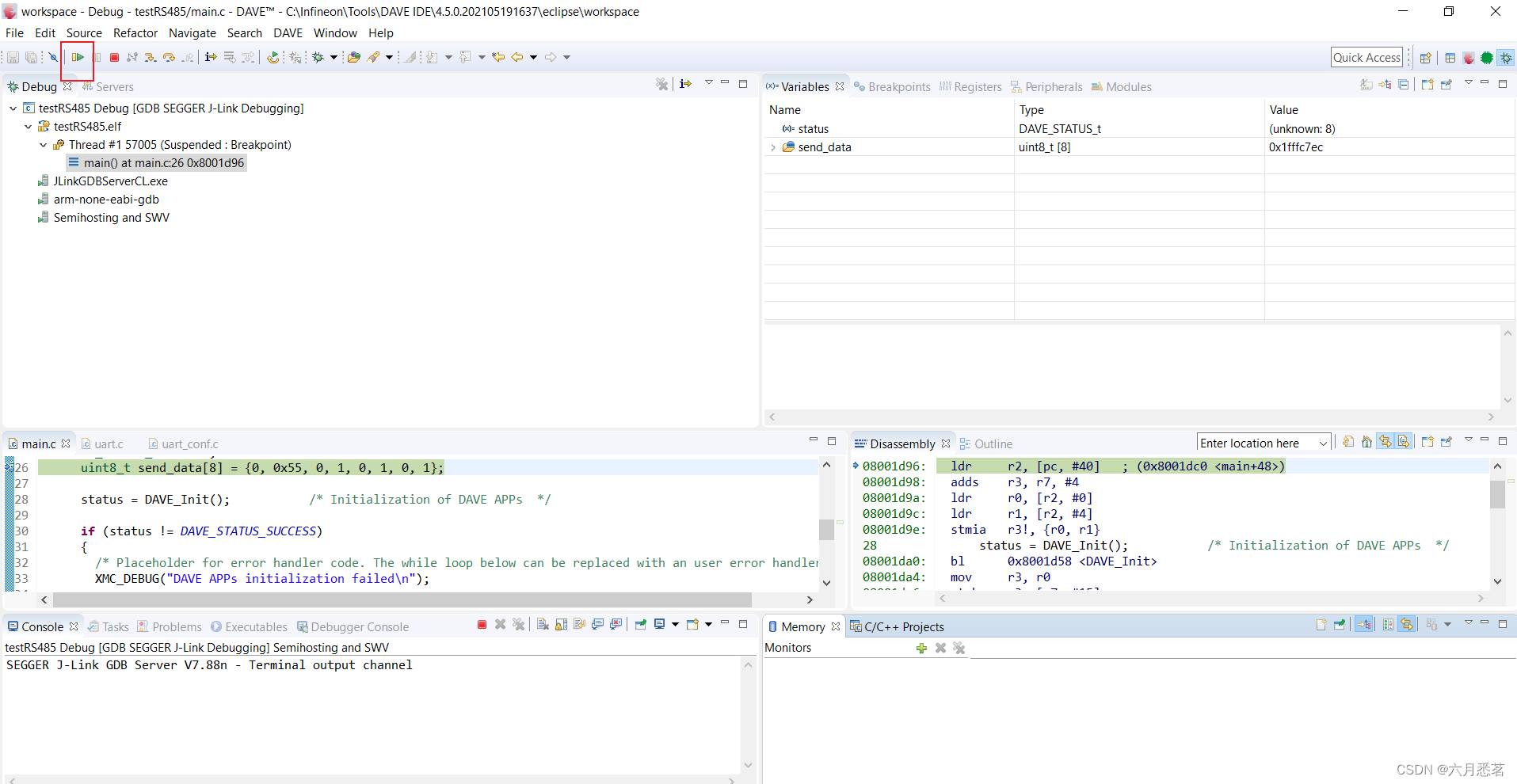Switch to C/C++ Projects tab
This screenshot has height=784, width=1517.
tap(897, 627)
